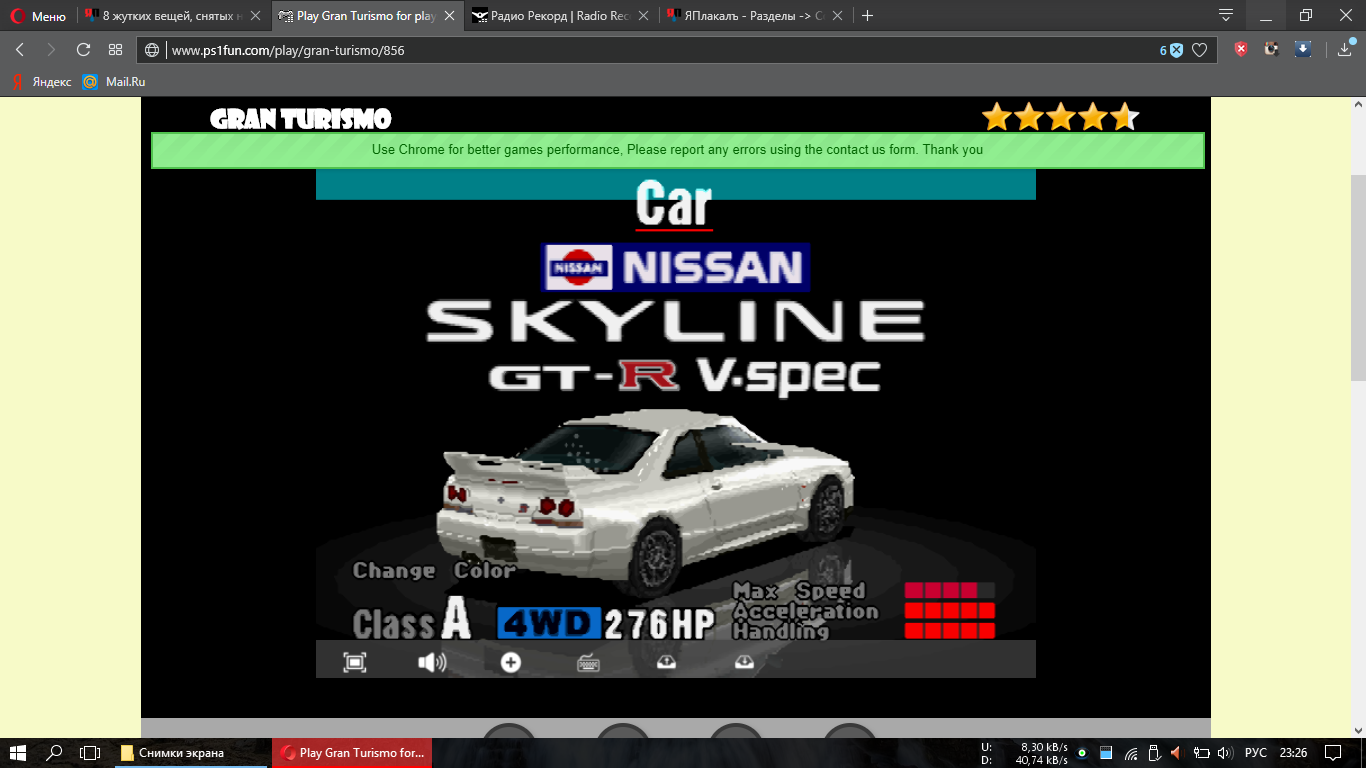Open the browser downloads panel icon

(1345, 49)
